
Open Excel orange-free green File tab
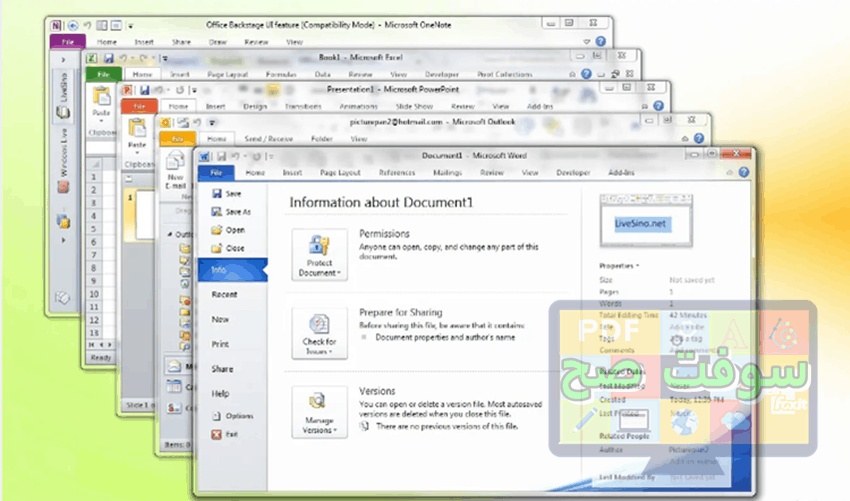[x=104, y=74]
